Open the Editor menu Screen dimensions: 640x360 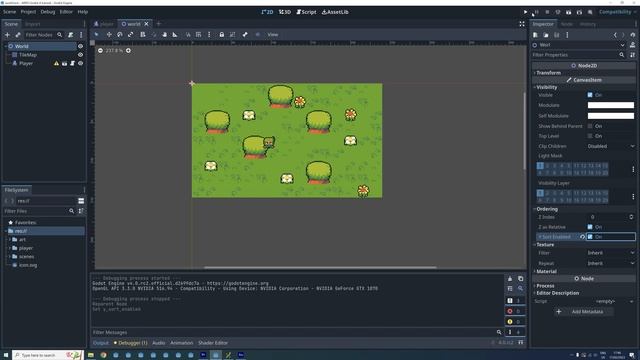coord(66,12)
